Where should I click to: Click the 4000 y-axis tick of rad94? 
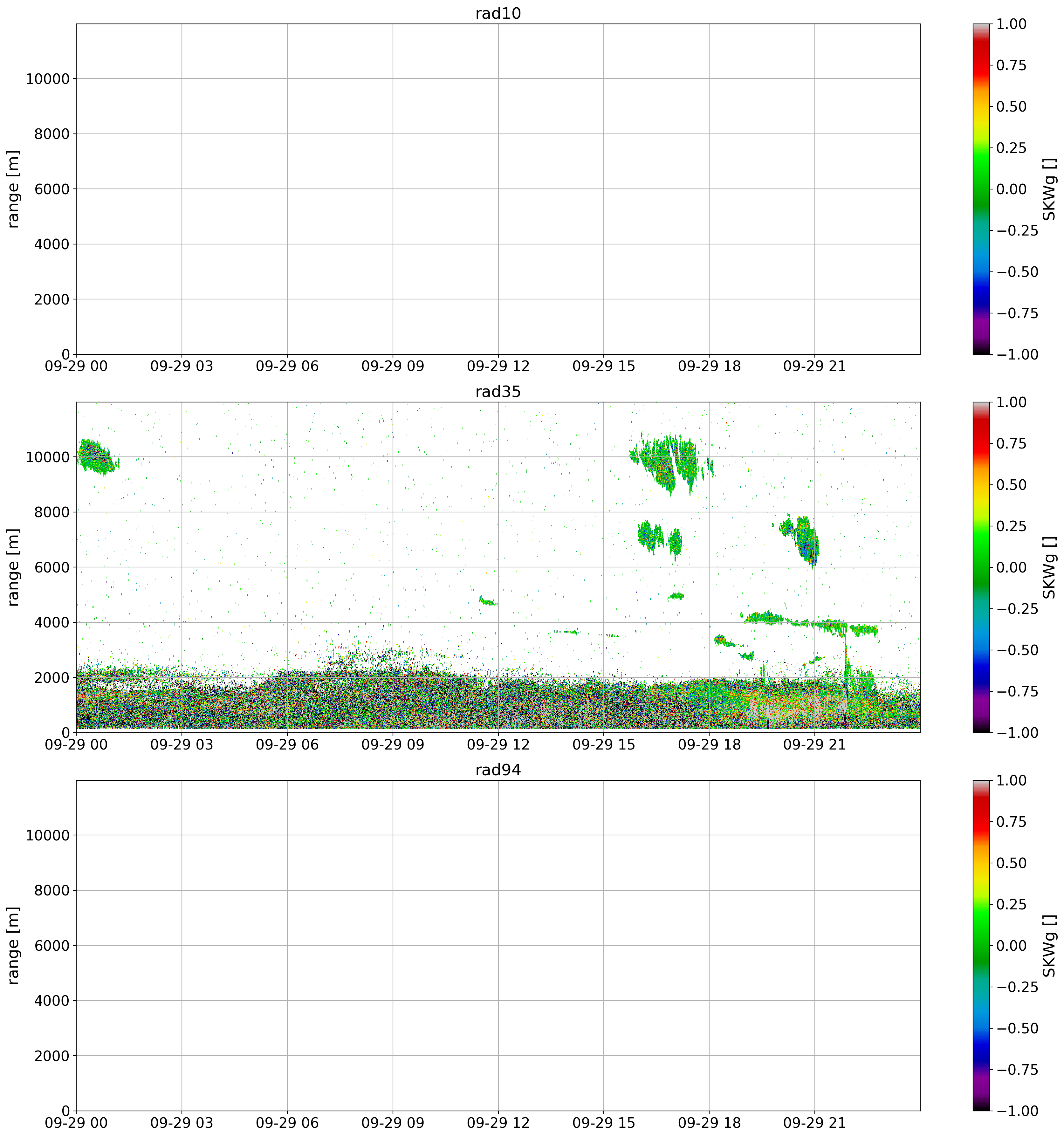pyautogui.click(x=53, y=1000)
